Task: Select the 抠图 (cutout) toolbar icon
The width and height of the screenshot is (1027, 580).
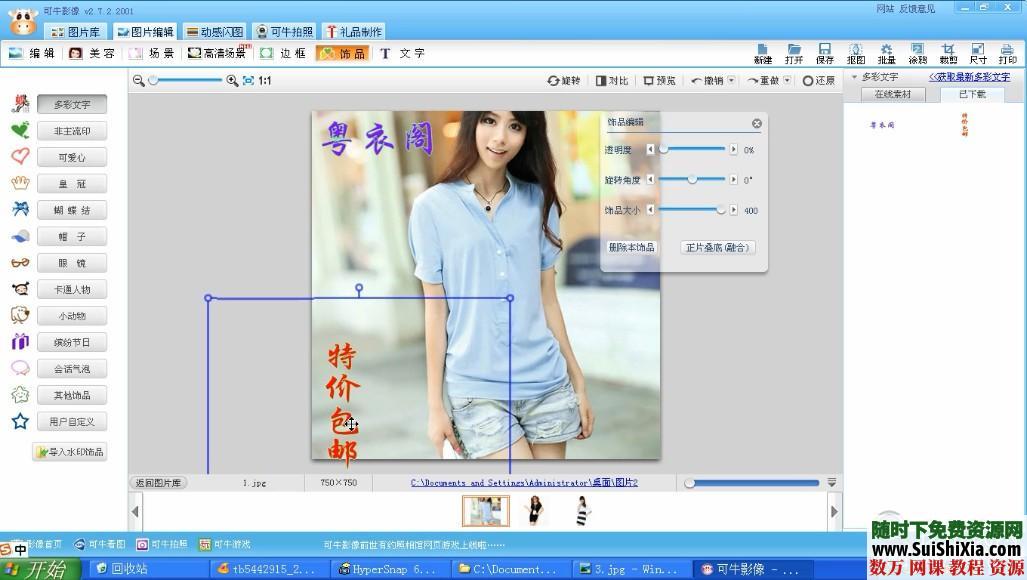Action: tap(856, 54)
